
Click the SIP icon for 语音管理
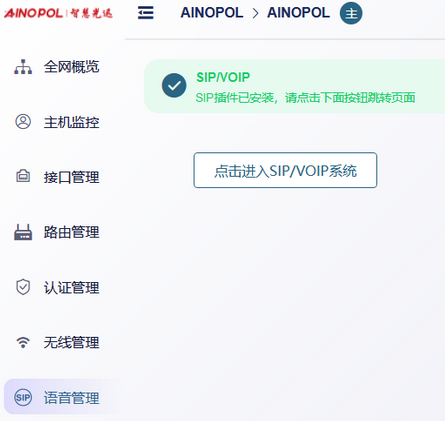[x=23, y=397]
